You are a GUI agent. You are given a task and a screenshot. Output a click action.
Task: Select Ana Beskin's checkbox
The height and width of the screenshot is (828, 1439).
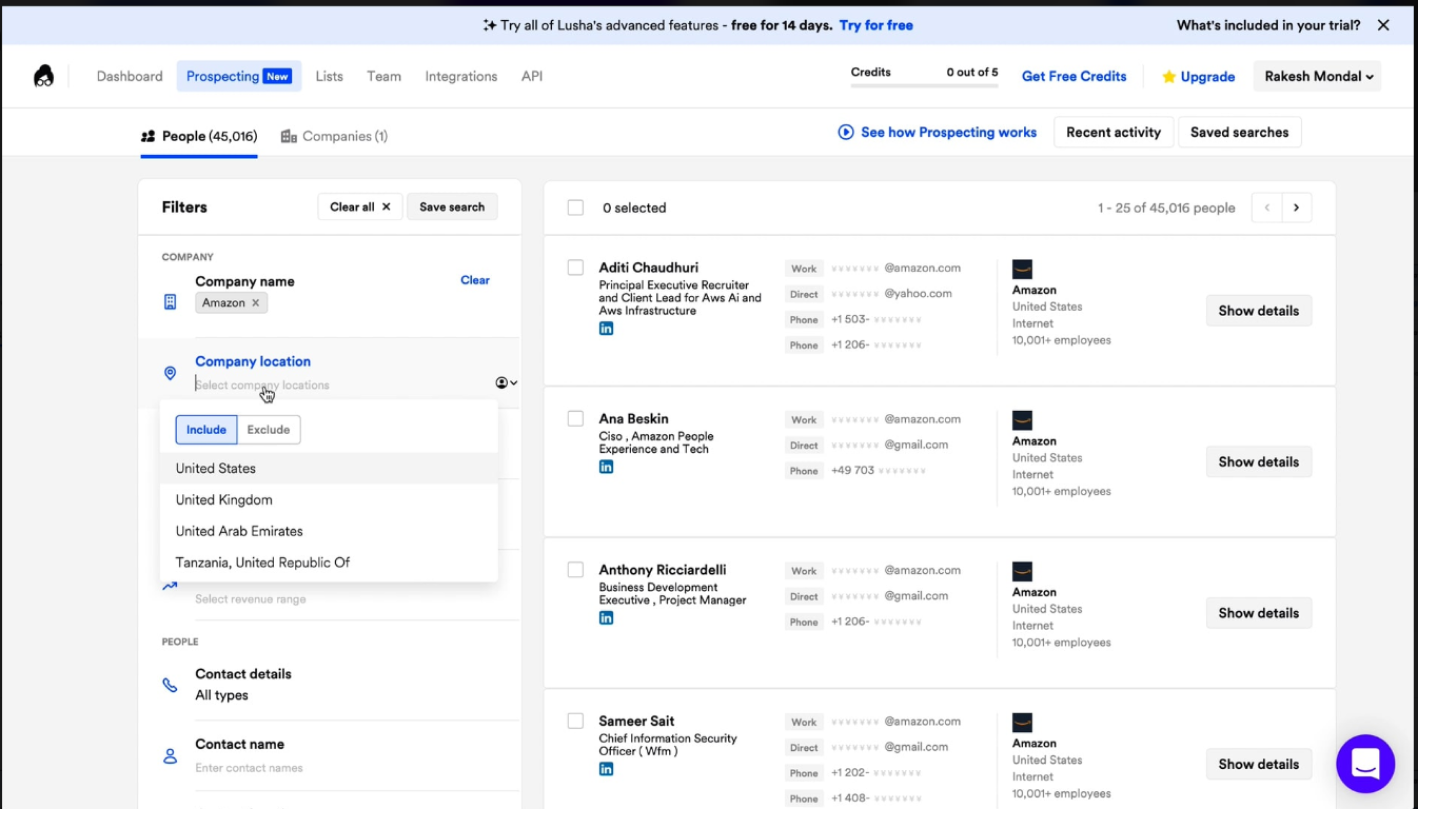(x=576, y=419)
